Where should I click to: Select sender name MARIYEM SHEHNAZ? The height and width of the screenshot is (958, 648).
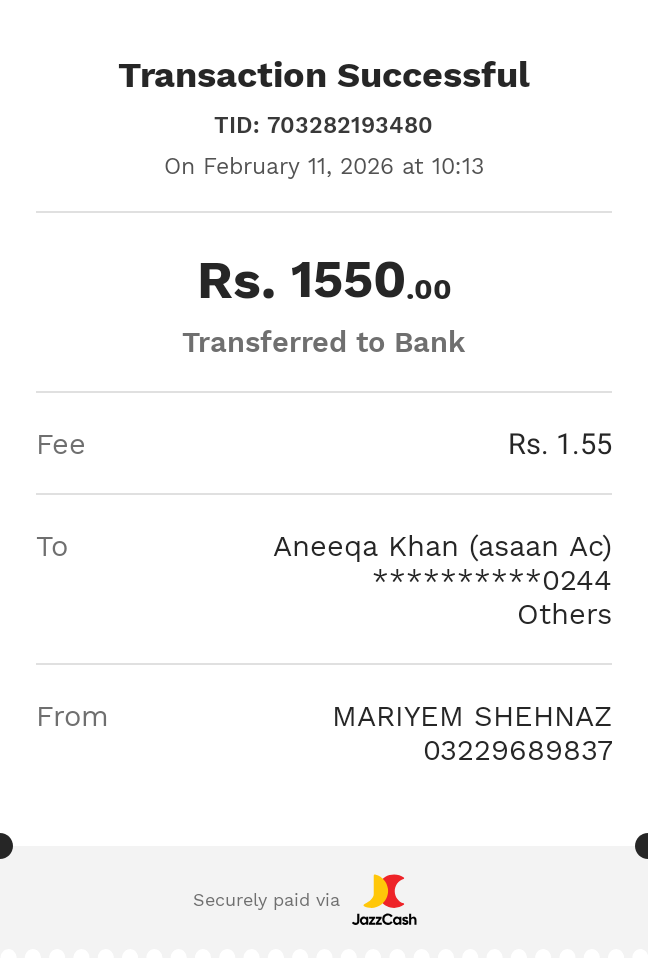[x=472, y=717]
